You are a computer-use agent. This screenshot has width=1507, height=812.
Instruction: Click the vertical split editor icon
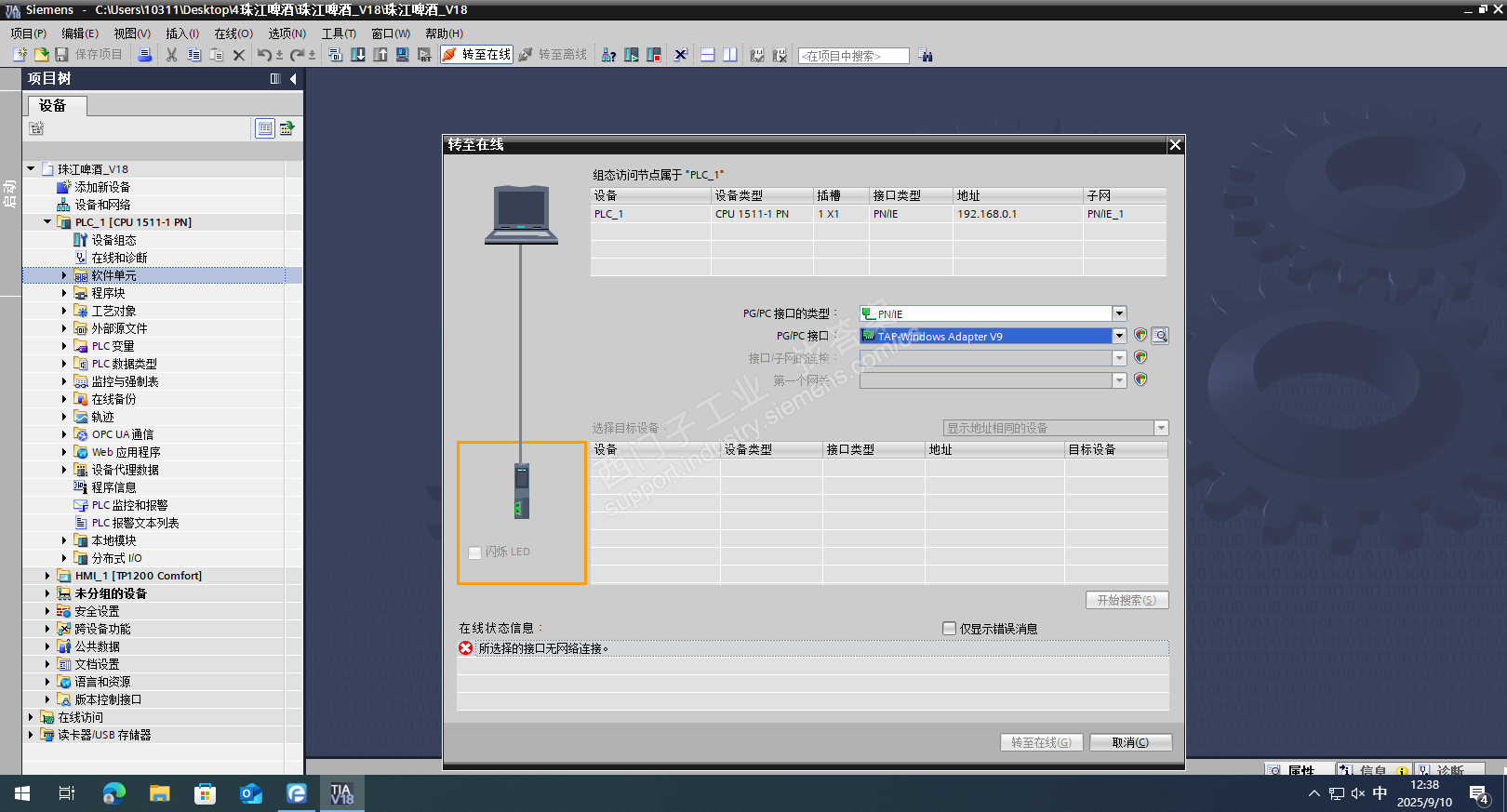tap(730, 55)
